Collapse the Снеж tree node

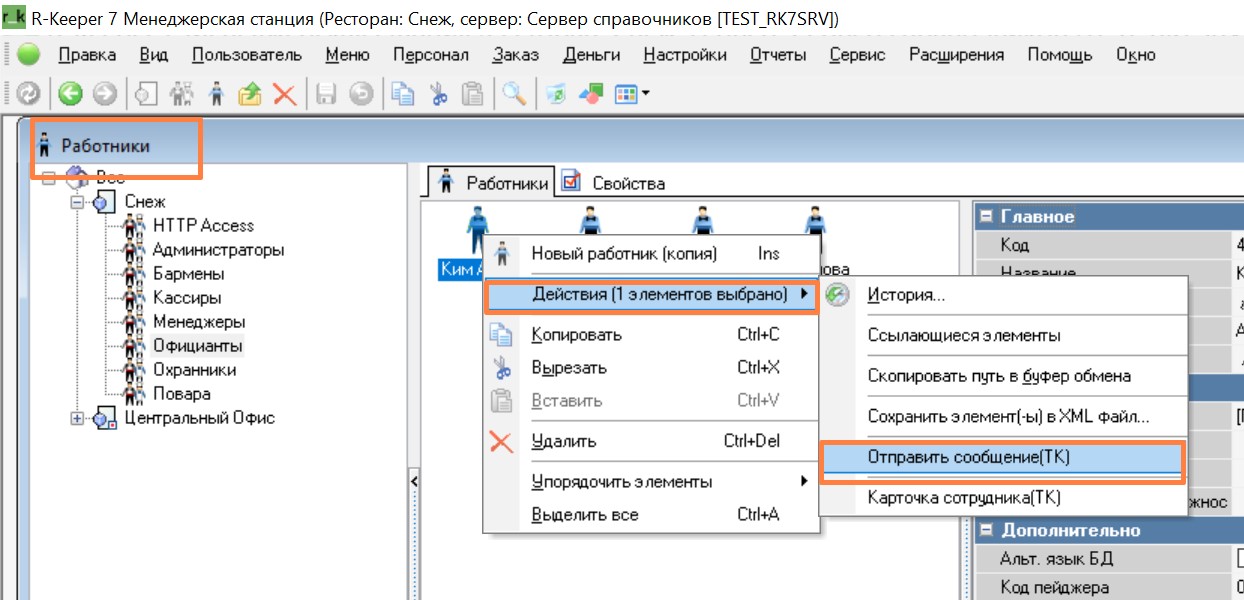77,202
